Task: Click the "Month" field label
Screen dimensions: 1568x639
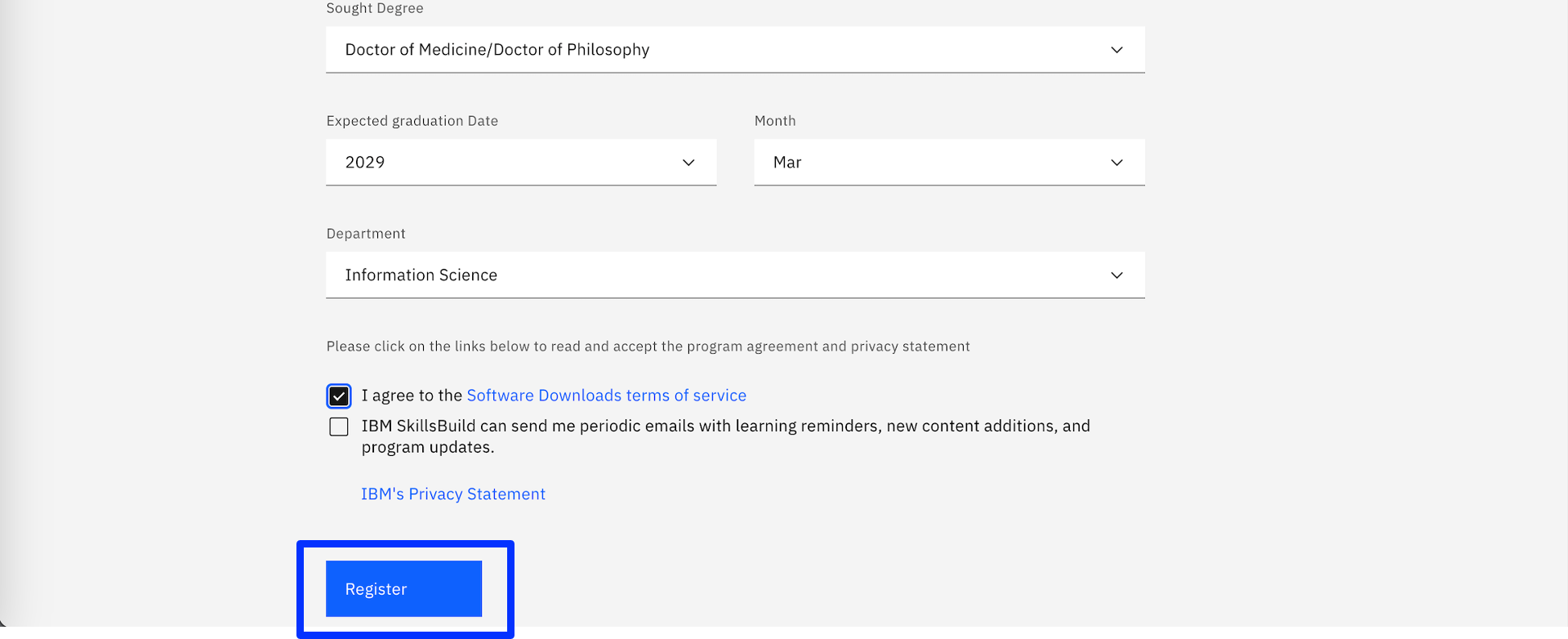Action: (x=775, y=121)
